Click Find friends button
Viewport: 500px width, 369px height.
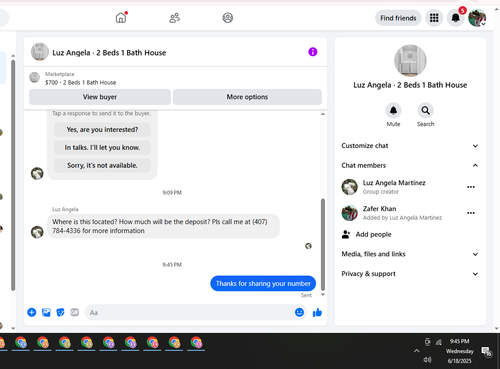[x=398, y=18]
